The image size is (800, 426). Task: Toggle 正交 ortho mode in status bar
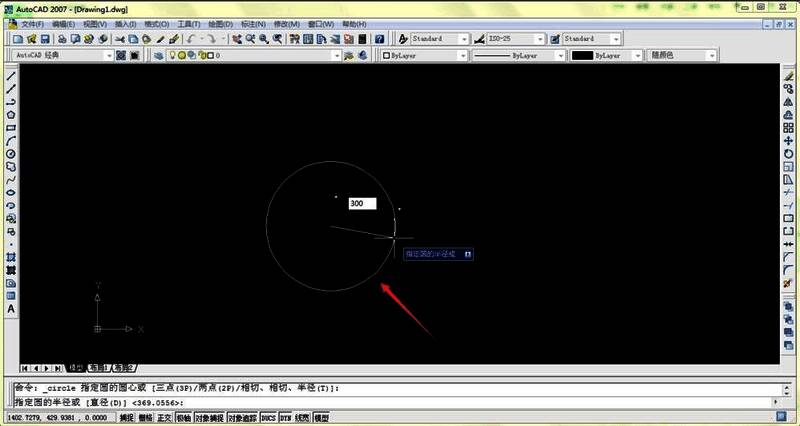tap(164, 417)
